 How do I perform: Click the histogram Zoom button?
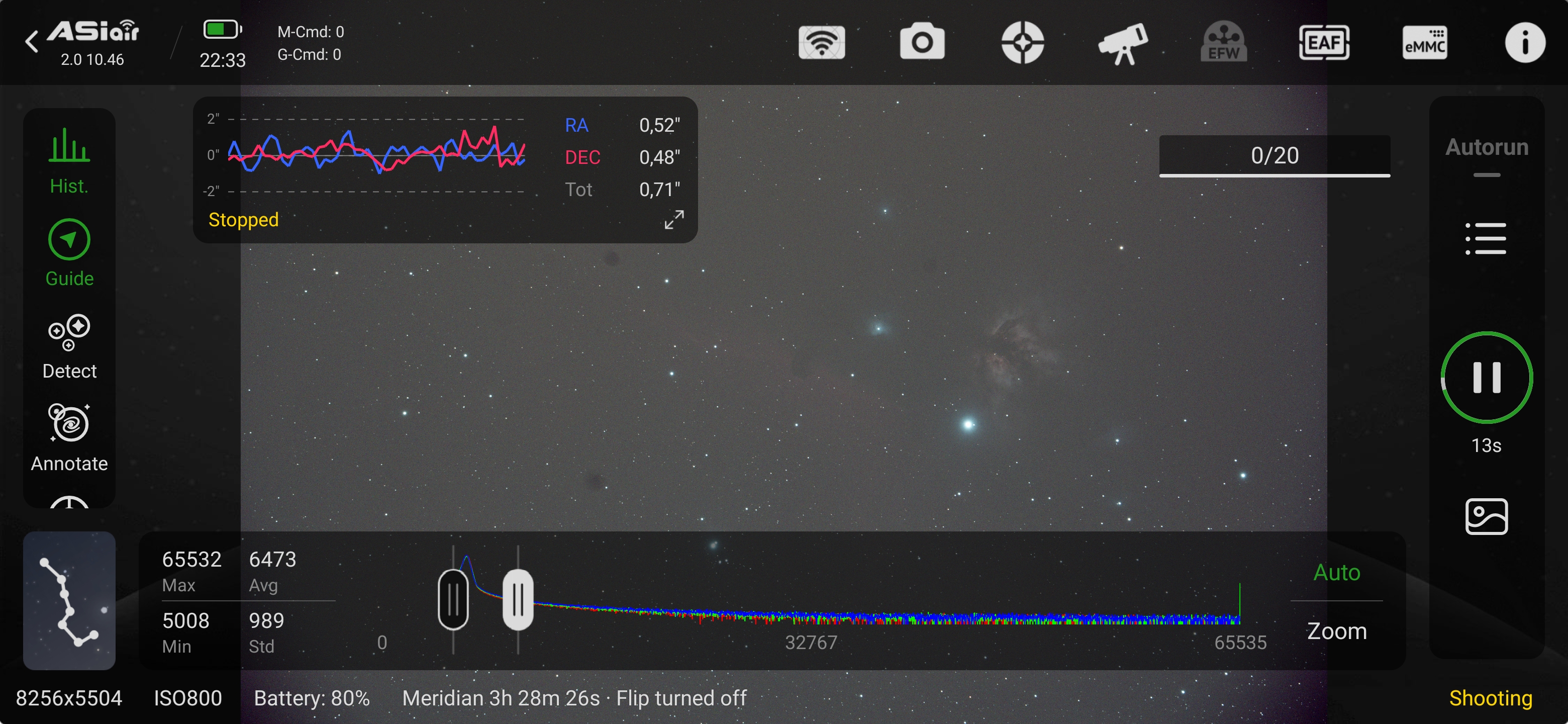tap(1337, 631)
